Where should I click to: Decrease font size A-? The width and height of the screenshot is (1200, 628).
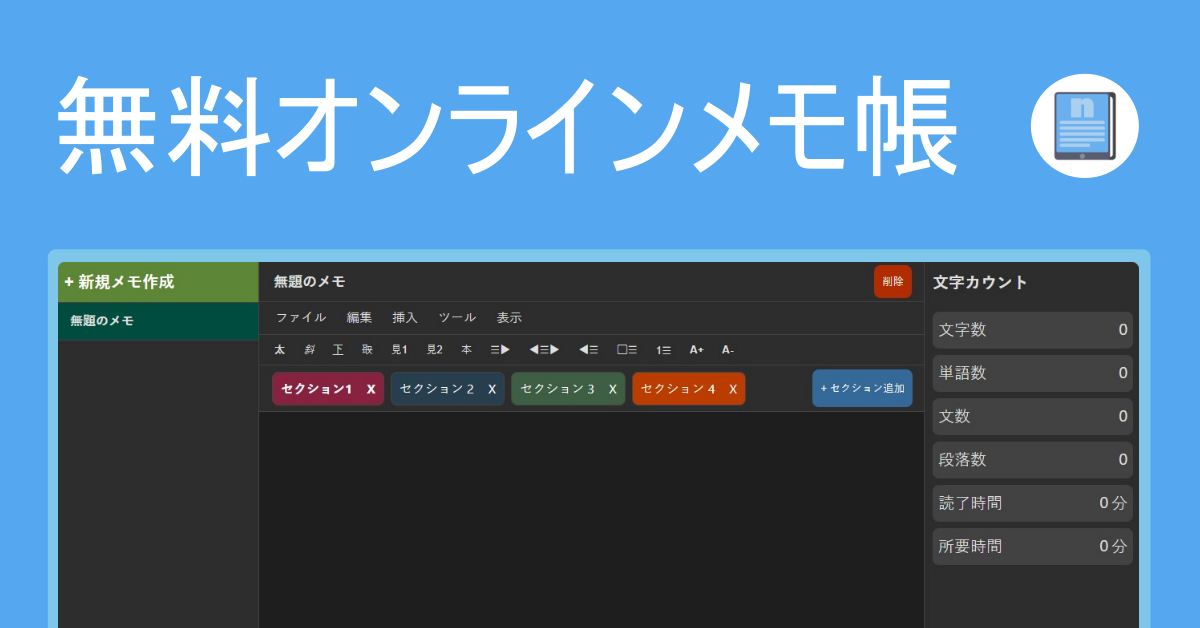(x=728, y=350)
